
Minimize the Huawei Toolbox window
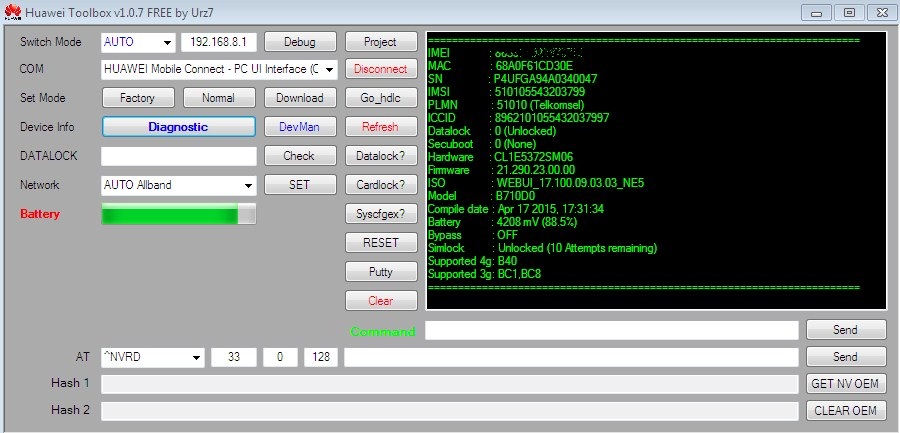(816, 12)
